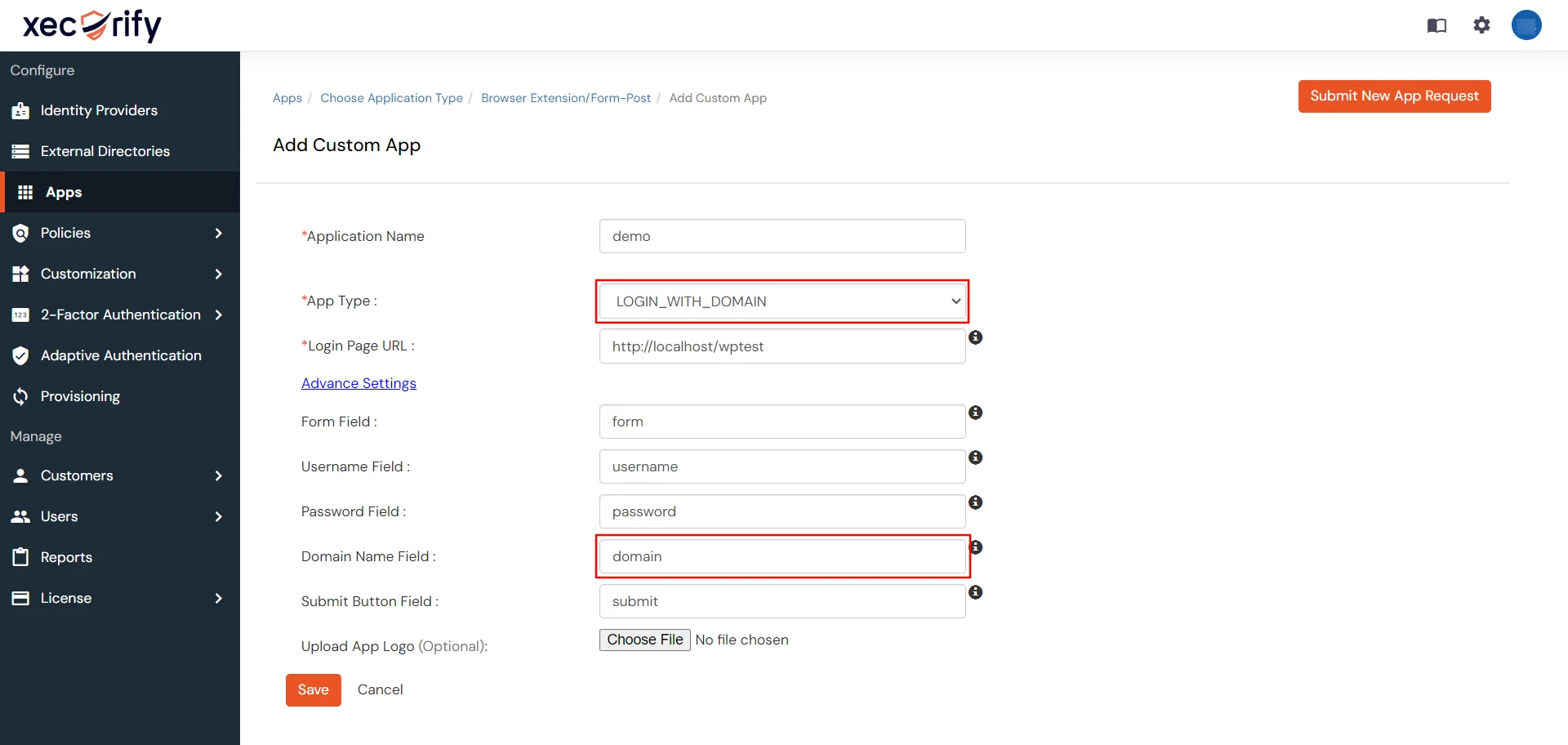The width and height of the screenshot is (1568, 745).
Task: Click the info icon next to Password Field
Action: pyautogui.click(x=975, y=503)
